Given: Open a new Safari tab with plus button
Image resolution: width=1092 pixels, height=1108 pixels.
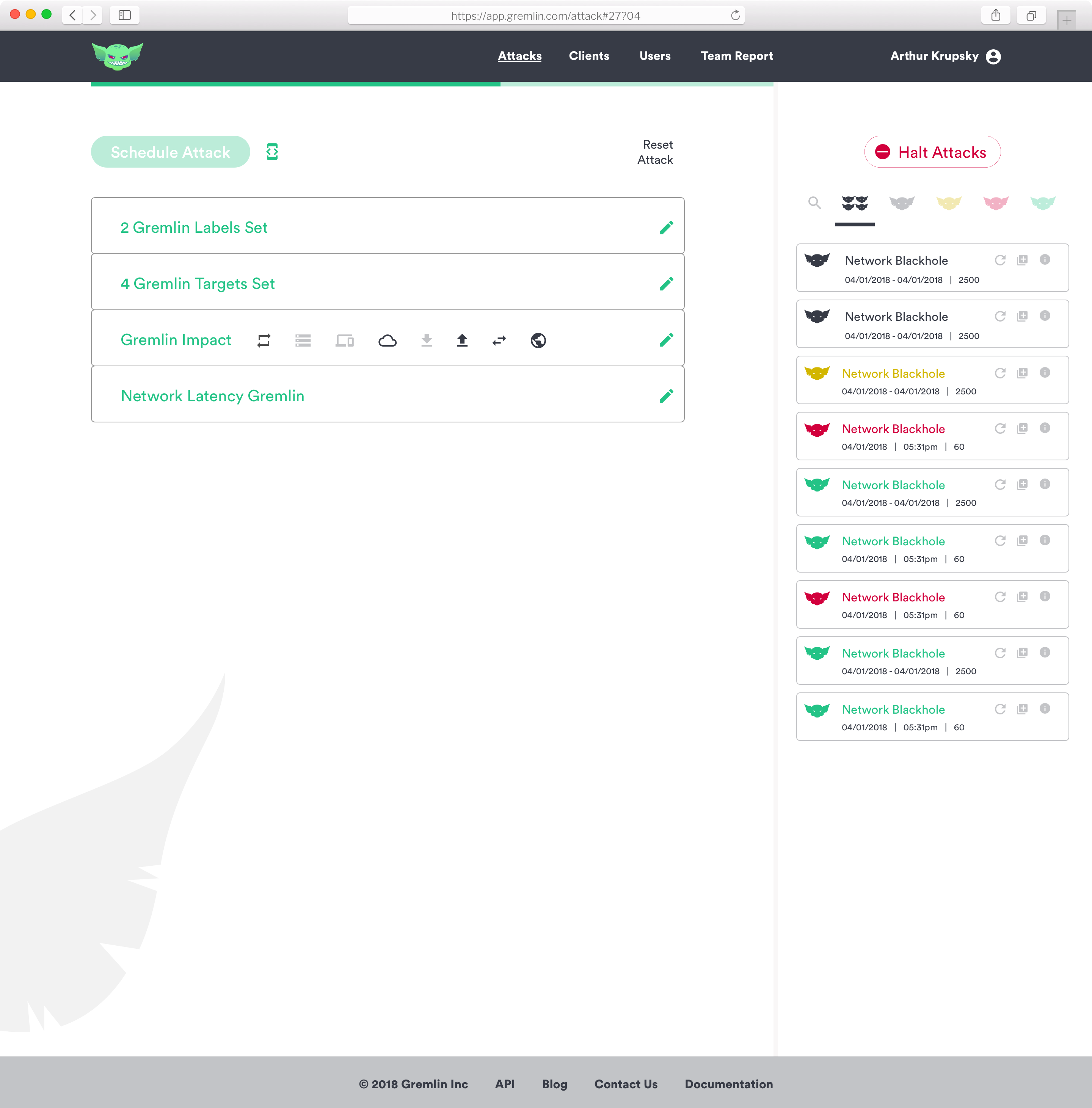Looking at the screenshot, I should tap(1067, 20).
